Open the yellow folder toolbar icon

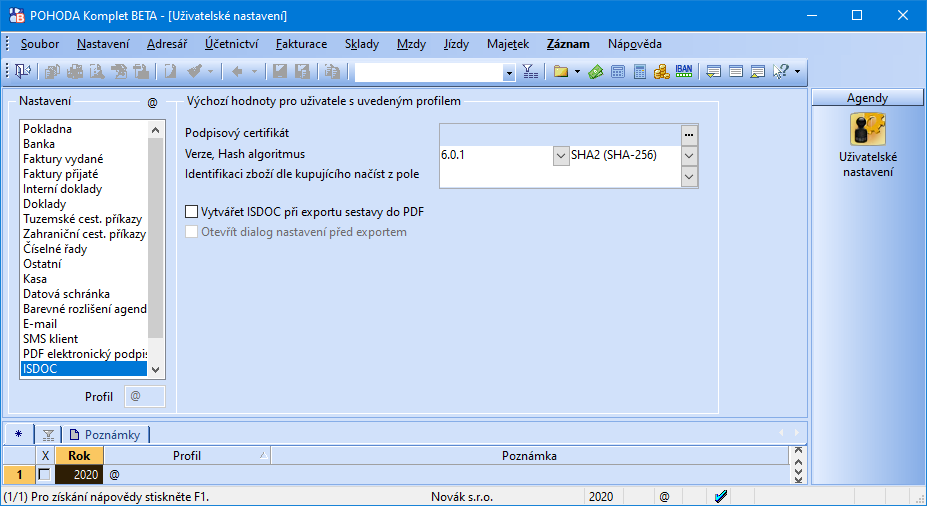point(560,72)
